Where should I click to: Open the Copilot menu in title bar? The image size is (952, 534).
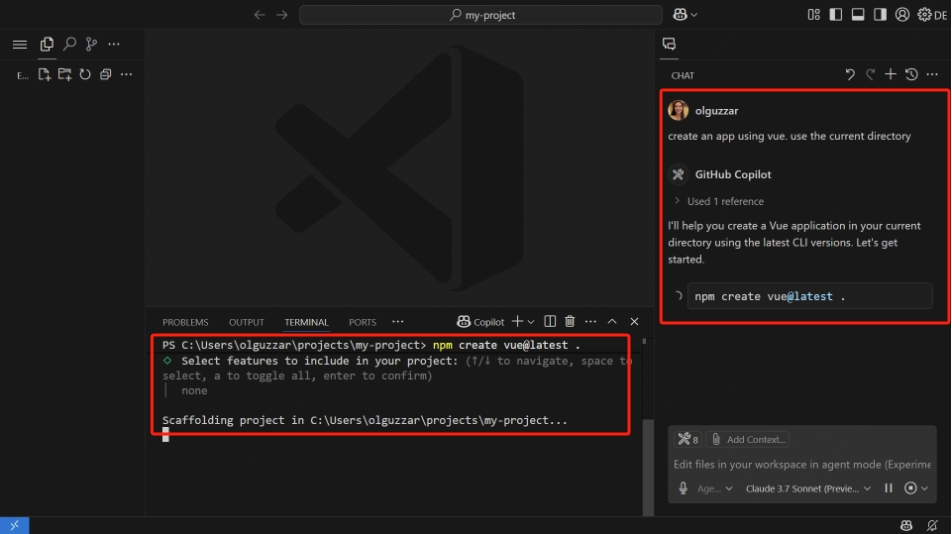tap(685, 15)
